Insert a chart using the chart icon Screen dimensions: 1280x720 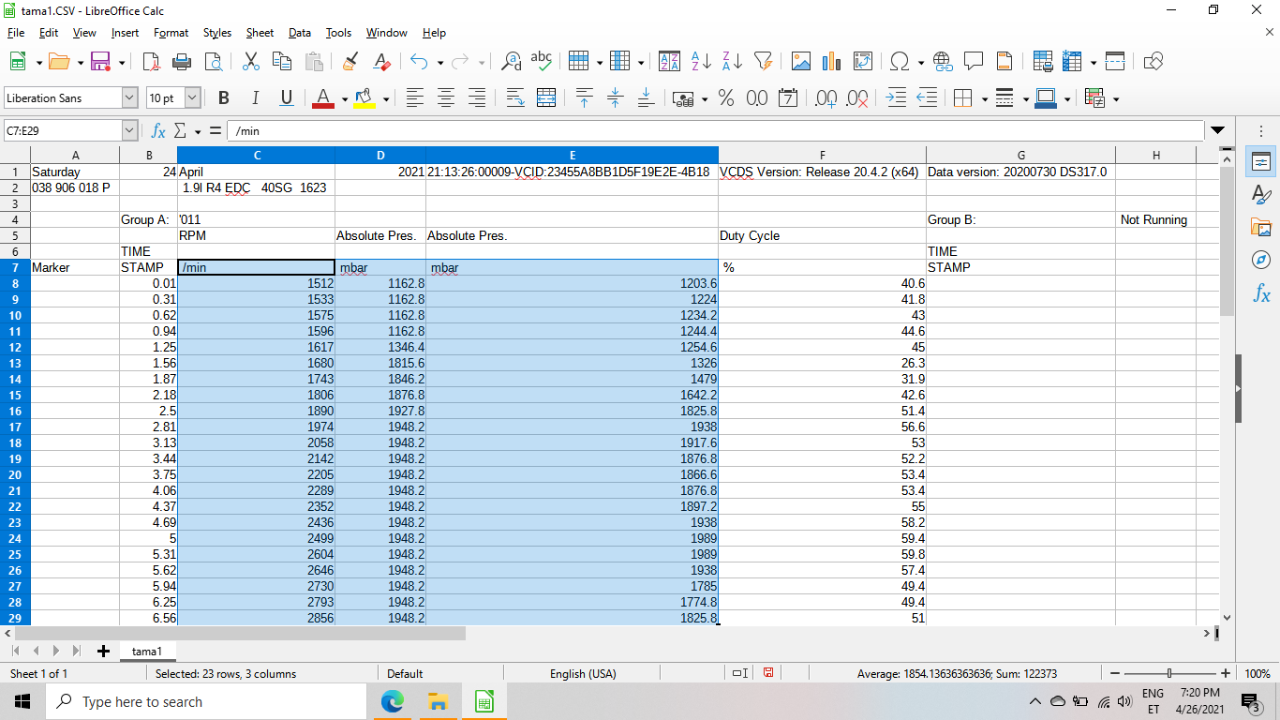(x=831, y=62)
